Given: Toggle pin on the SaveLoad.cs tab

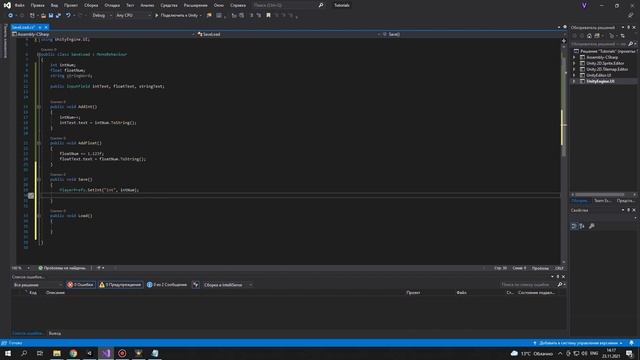Looking at the screenshot, I should (x=40, y=27).
